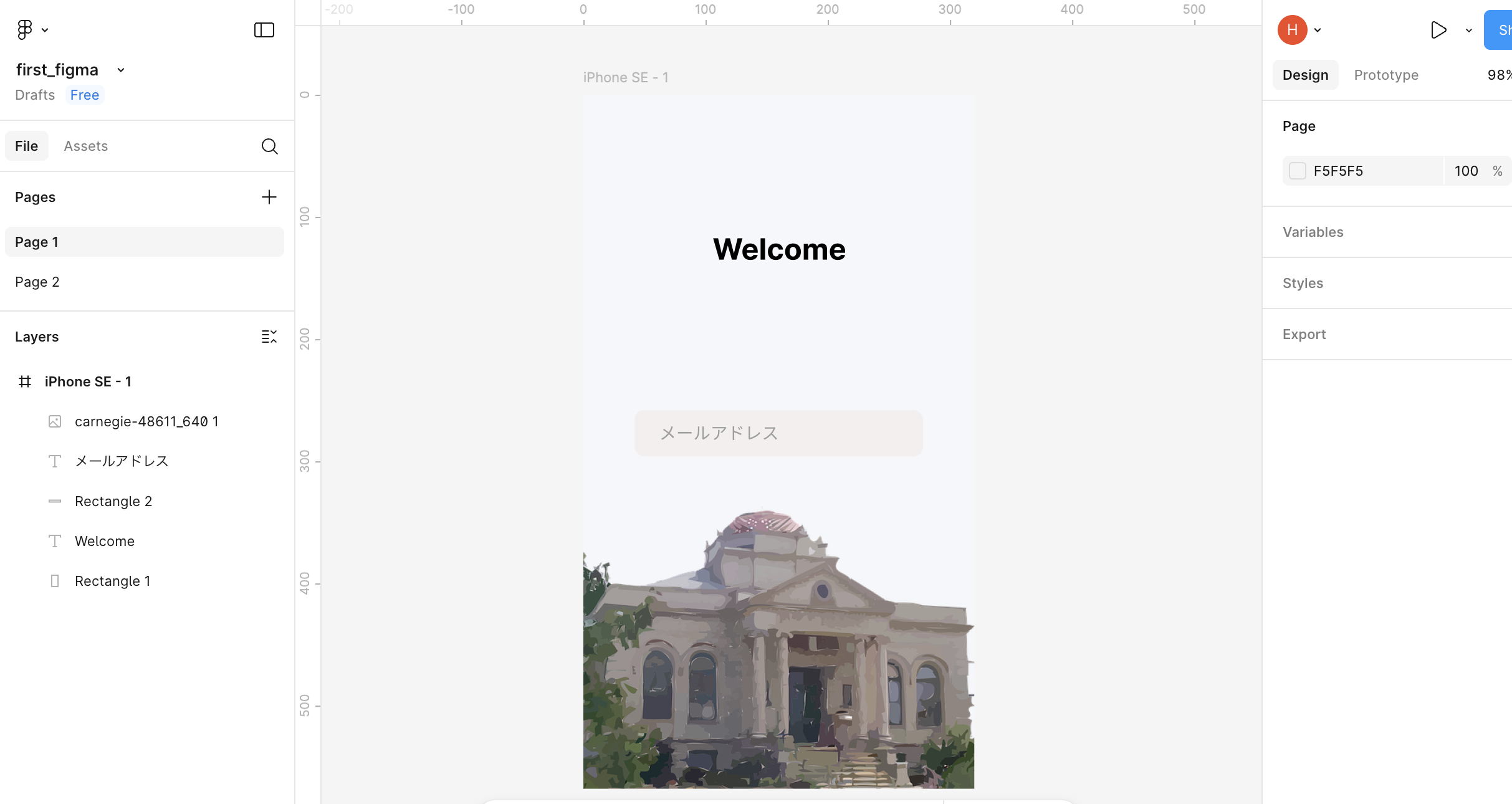Screen dimensions: 1512x804
Task: Add a new page with plus icon
Action: coord(269,197)
